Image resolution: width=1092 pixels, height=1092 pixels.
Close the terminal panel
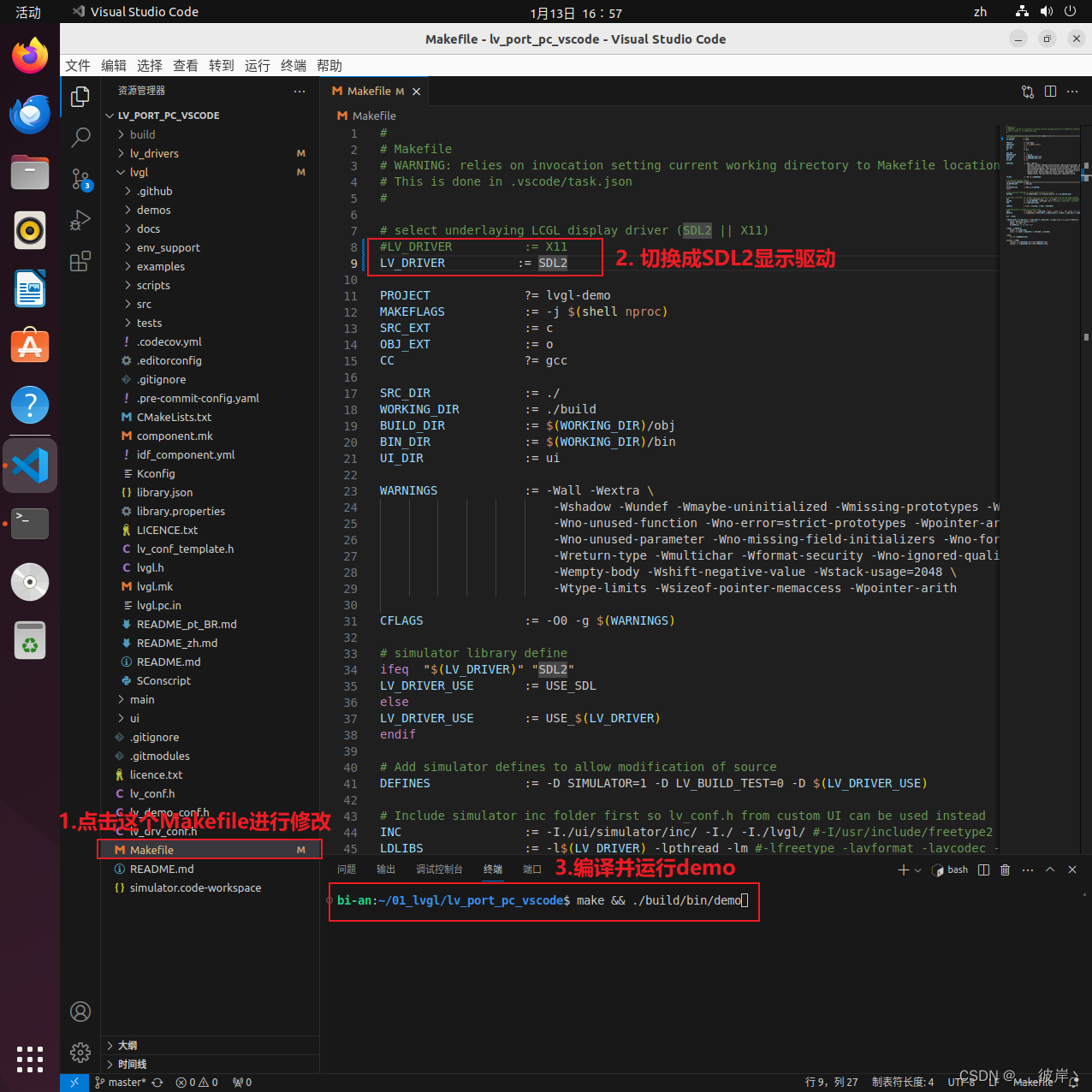(1072, 869)
